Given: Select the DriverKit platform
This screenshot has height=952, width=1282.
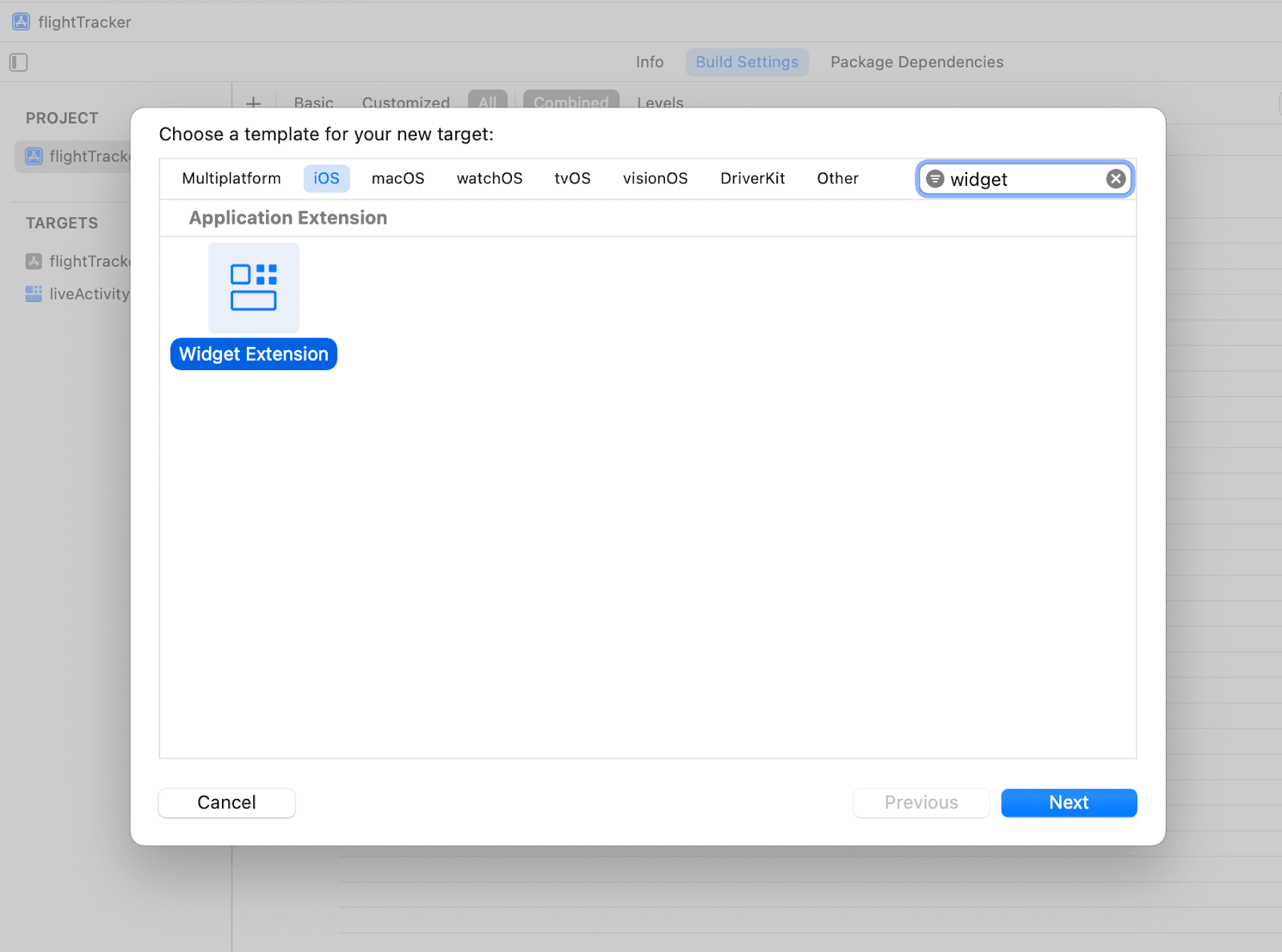Looking at the screenshot, I should tap(752, 178).
